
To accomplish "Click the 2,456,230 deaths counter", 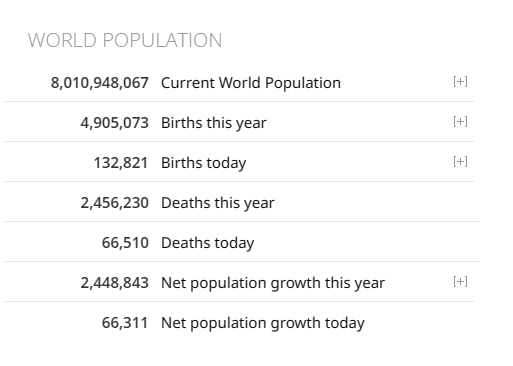I will [x=115, y=203].
